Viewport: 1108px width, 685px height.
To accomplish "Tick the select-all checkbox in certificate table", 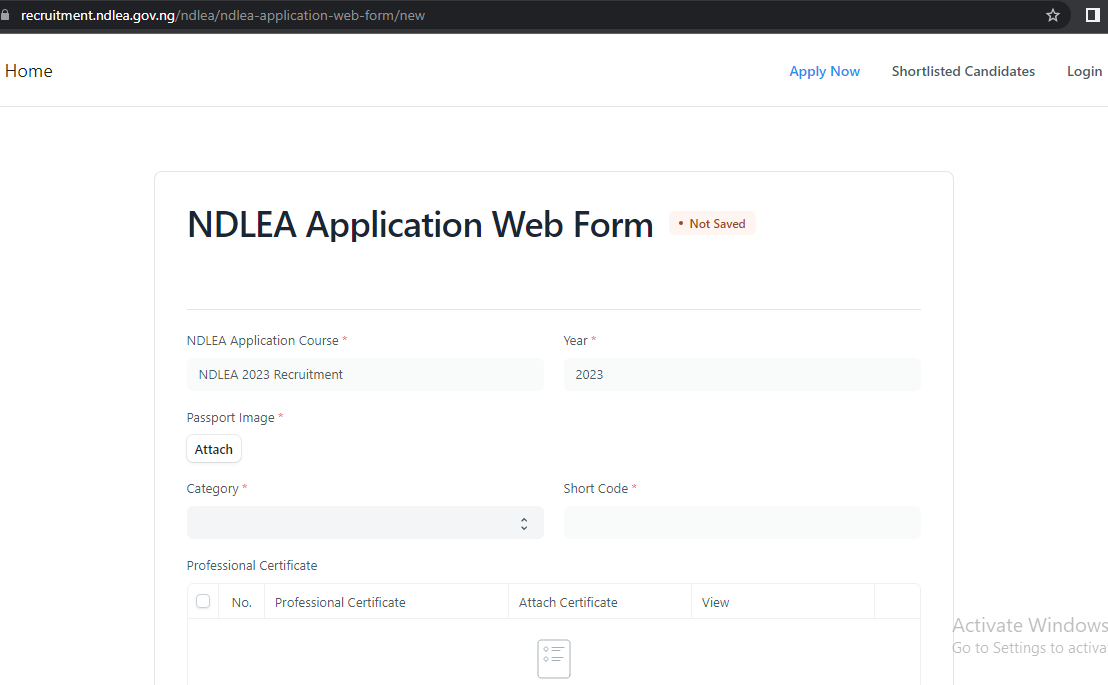I will click(203, 601).
